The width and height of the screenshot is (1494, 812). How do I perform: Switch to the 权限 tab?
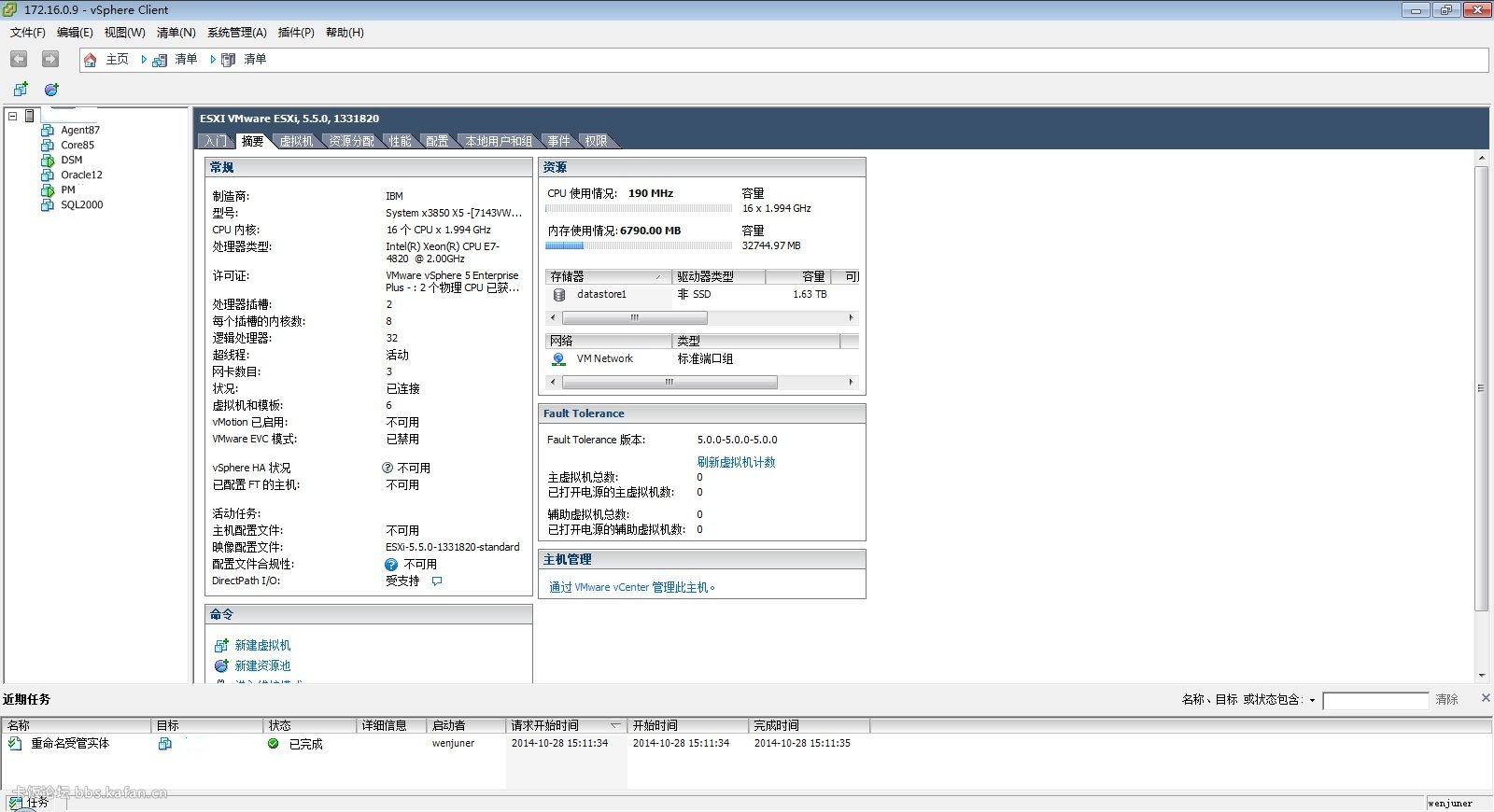pyautogui.click(x=596, y=141)
